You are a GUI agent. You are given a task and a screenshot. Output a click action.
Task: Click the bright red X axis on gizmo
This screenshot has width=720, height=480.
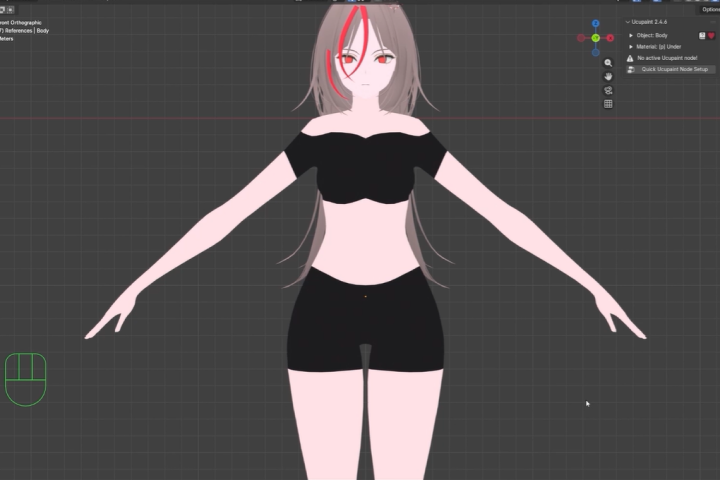(610, 38)
